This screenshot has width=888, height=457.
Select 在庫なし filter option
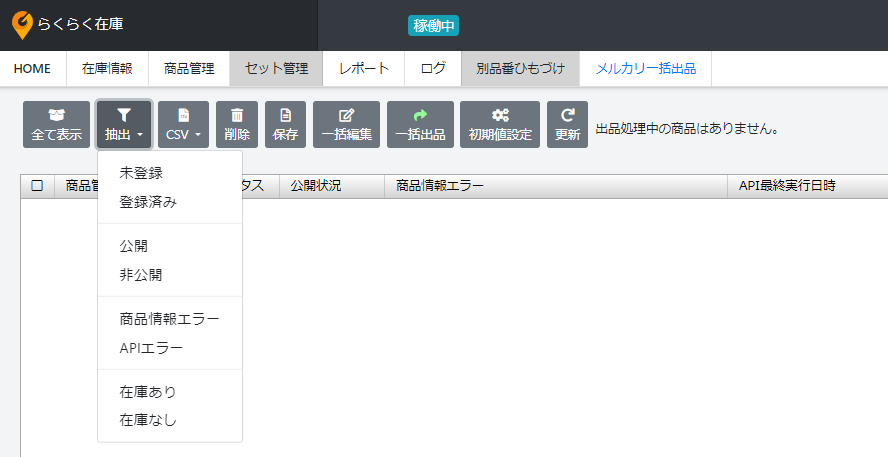pos(170,421)
